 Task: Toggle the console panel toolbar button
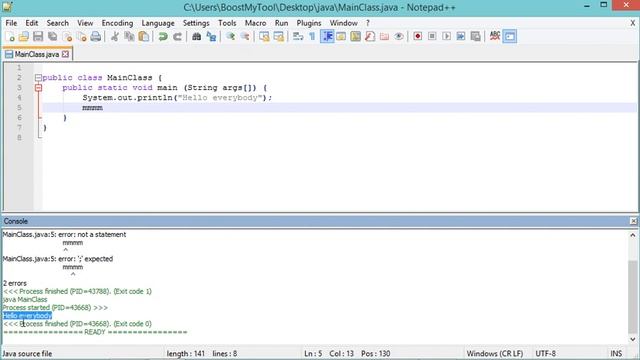pyautogui.click(x=509, y=37)
